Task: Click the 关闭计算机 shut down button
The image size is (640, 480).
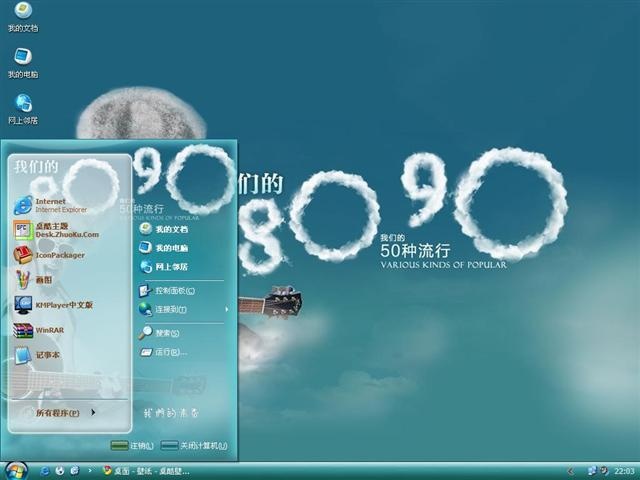Action: (194, 446)
